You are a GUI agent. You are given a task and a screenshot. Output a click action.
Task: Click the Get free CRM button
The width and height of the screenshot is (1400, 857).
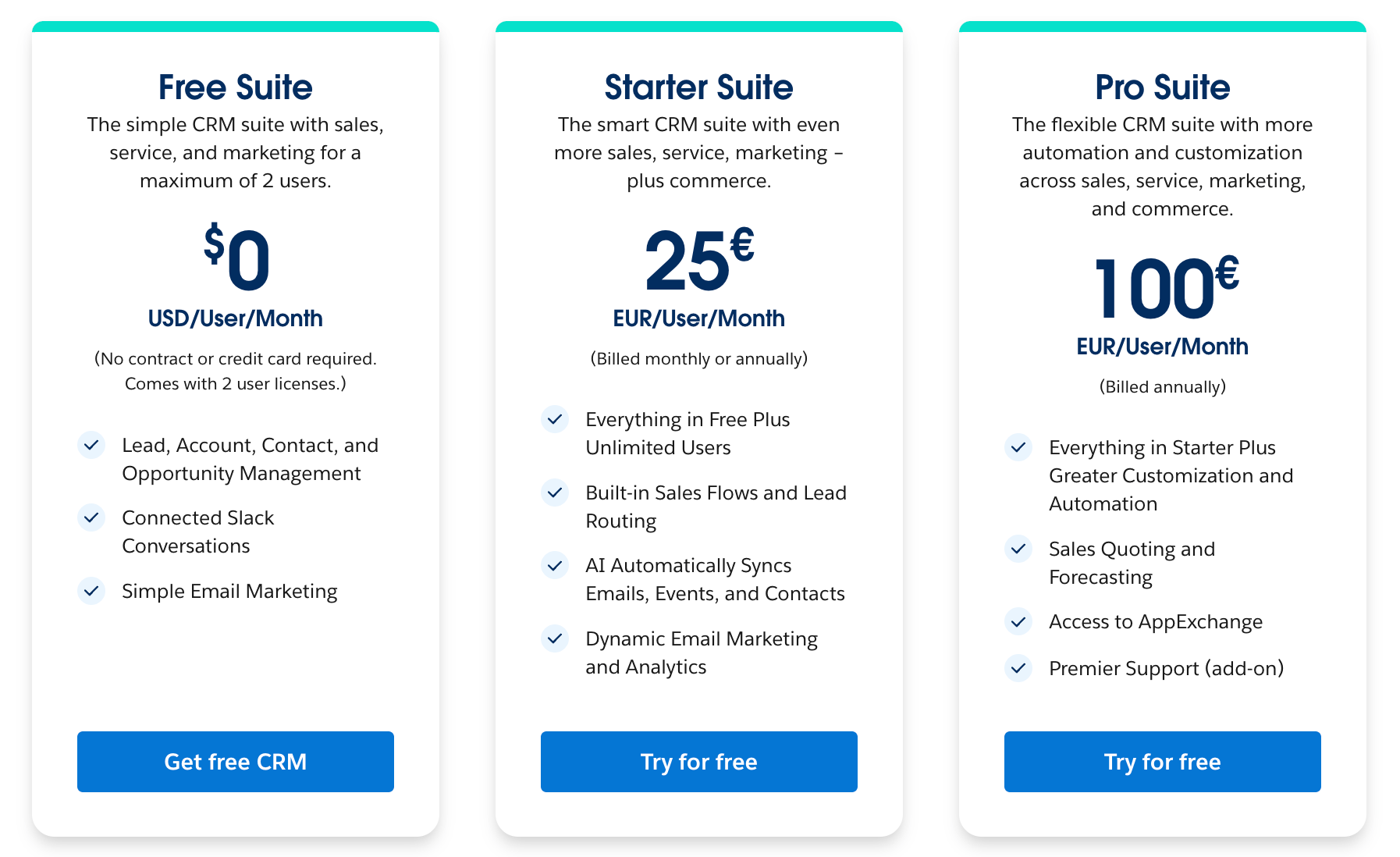pyautogui.click(x=235, y=761)
